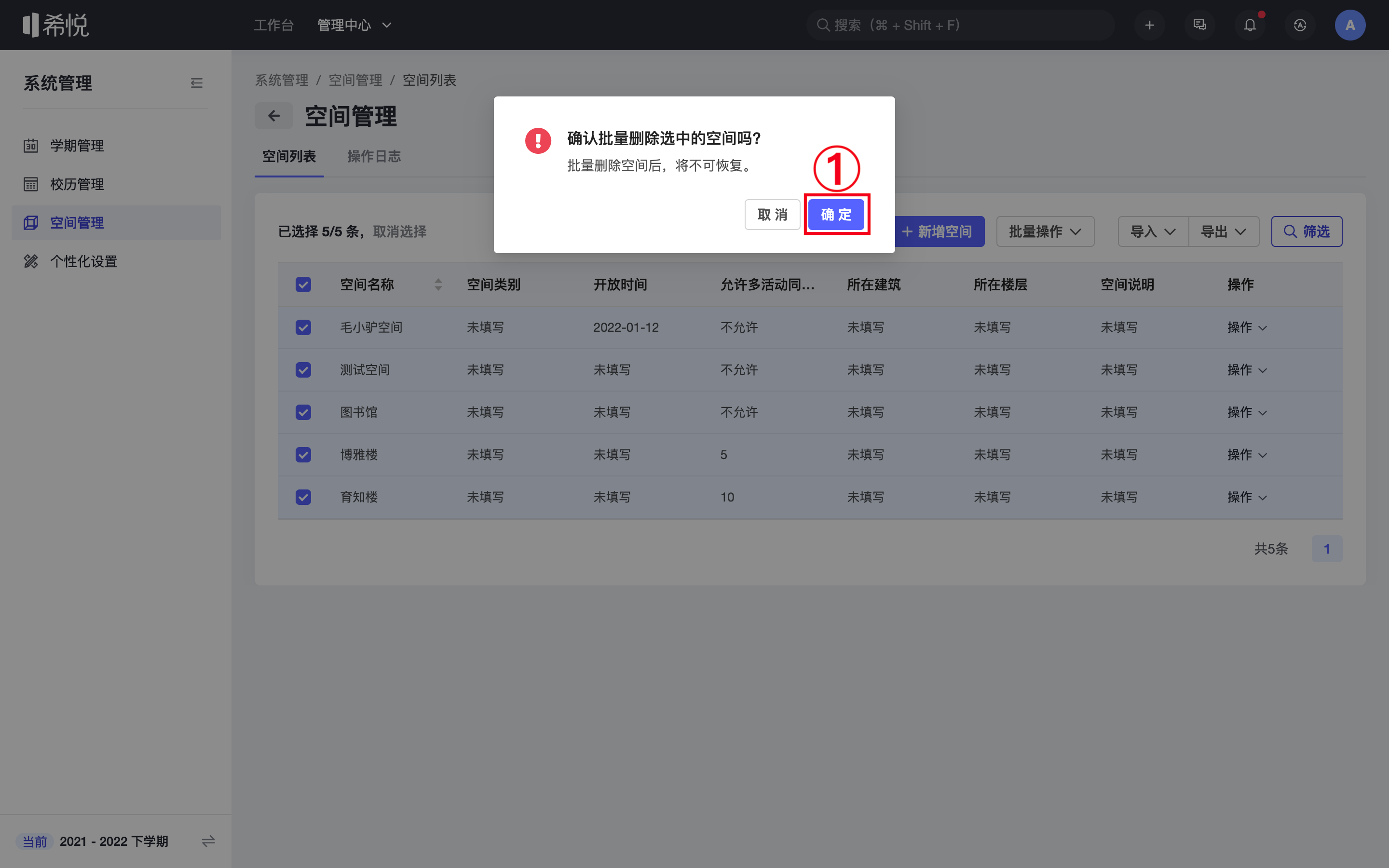The height and width of the screenshot is (868, 1389).
Task: Switch to the 空间列表 tab
Action: coord(289,156)
